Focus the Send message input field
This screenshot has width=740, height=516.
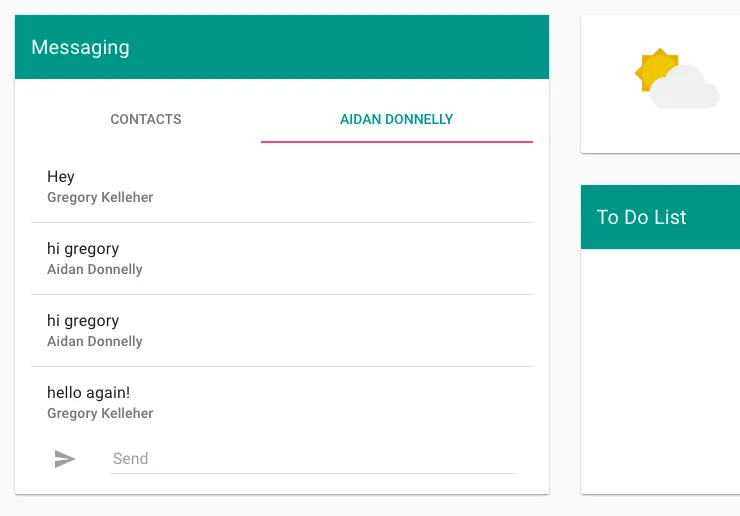314,459
